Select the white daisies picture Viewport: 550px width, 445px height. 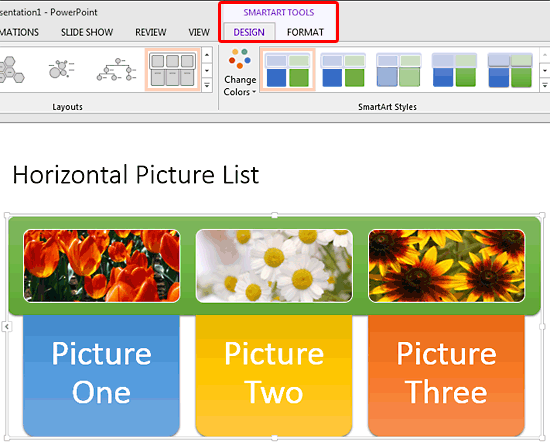click(x=274, y=266)
